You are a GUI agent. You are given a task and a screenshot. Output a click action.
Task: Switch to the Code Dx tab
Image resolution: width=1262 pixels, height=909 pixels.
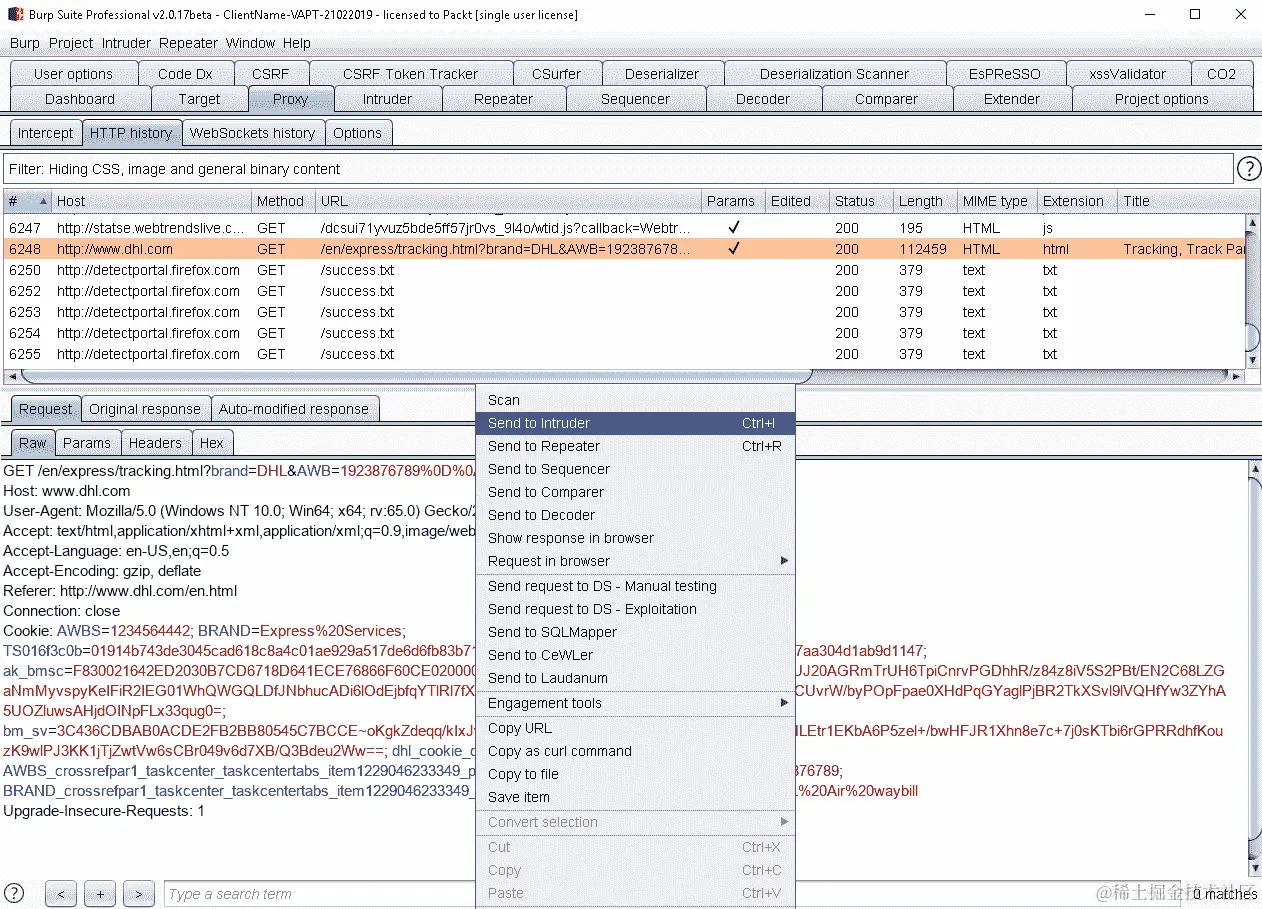pos(185,74)
